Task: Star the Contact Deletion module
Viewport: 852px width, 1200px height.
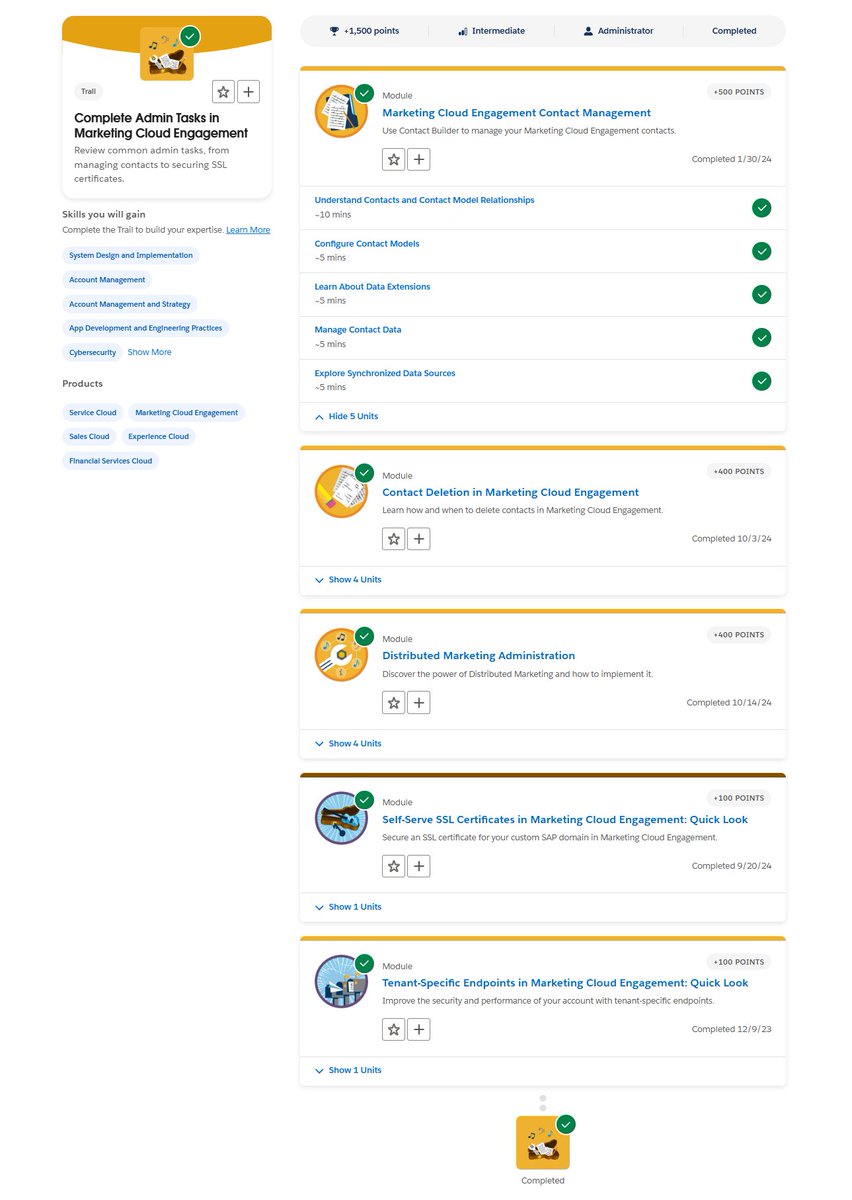Action: [394, 539]
